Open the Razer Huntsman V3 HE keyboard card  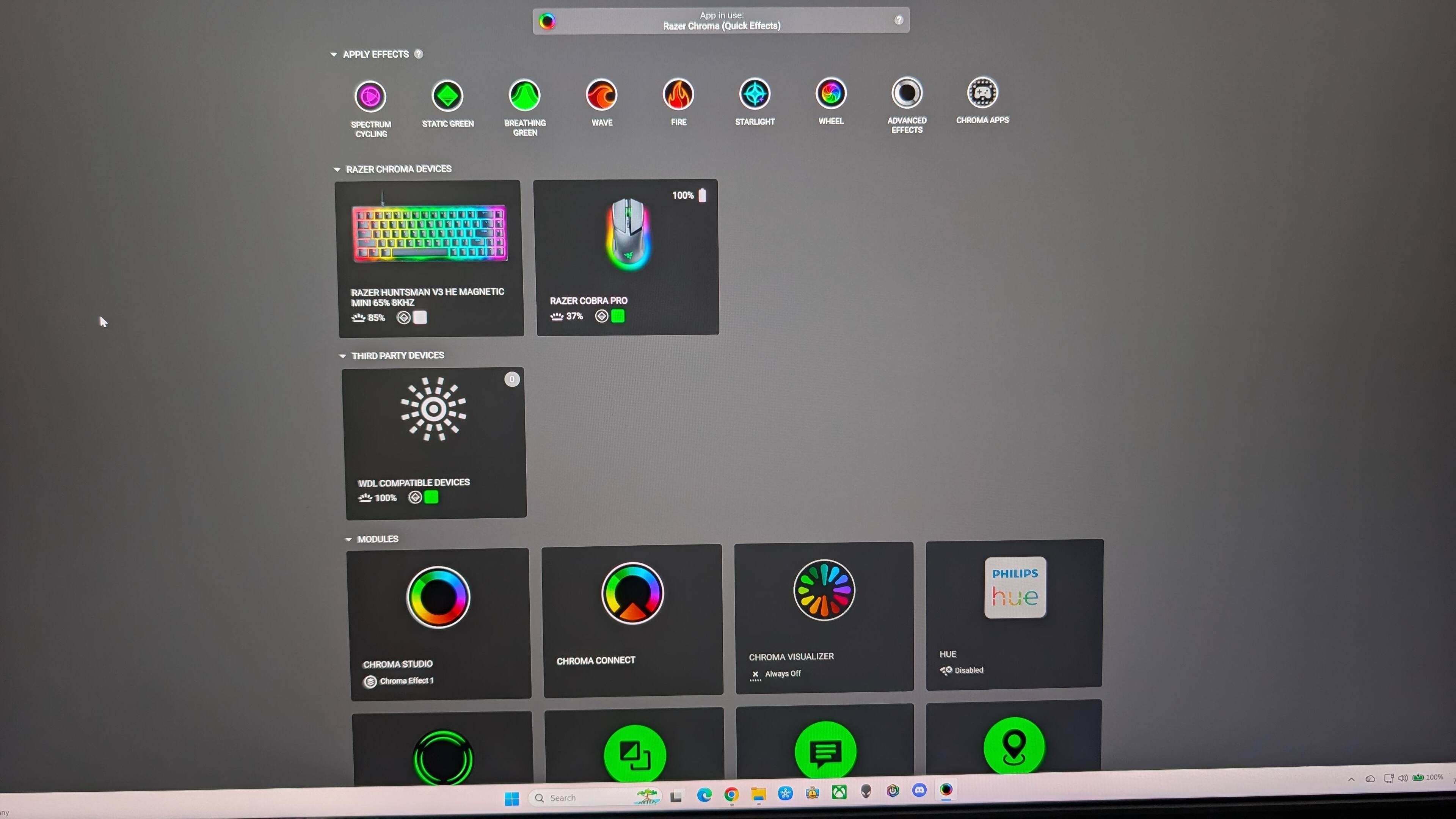click(429, 259)
